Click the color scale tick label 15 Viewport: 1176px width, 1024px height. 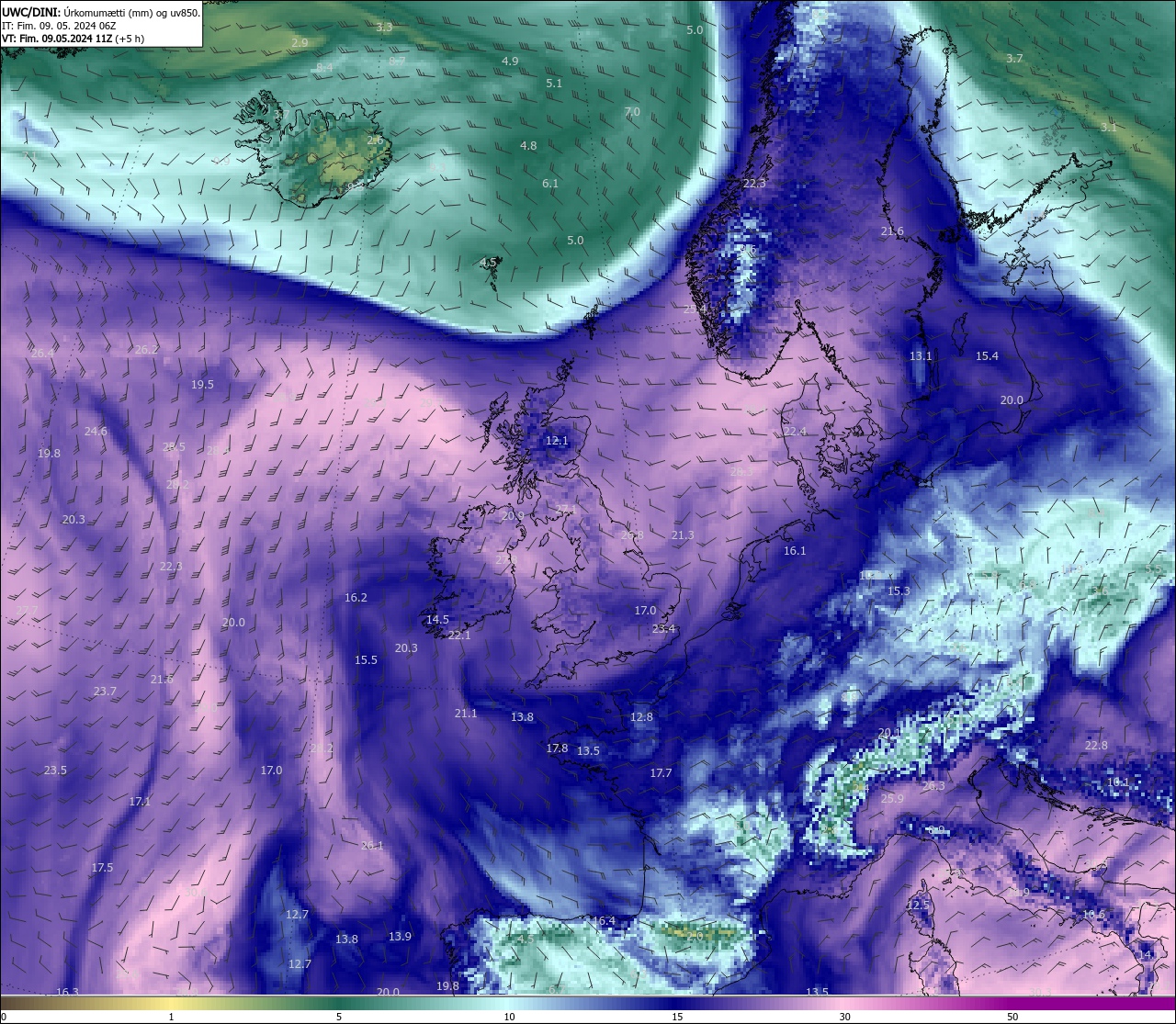coord(677,1016)
